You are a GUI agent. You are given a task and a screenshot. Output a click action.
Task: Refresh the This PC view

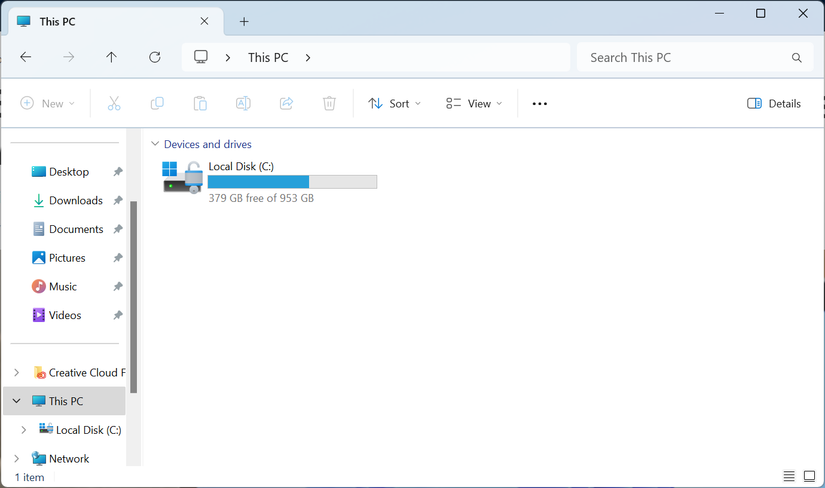155,57
